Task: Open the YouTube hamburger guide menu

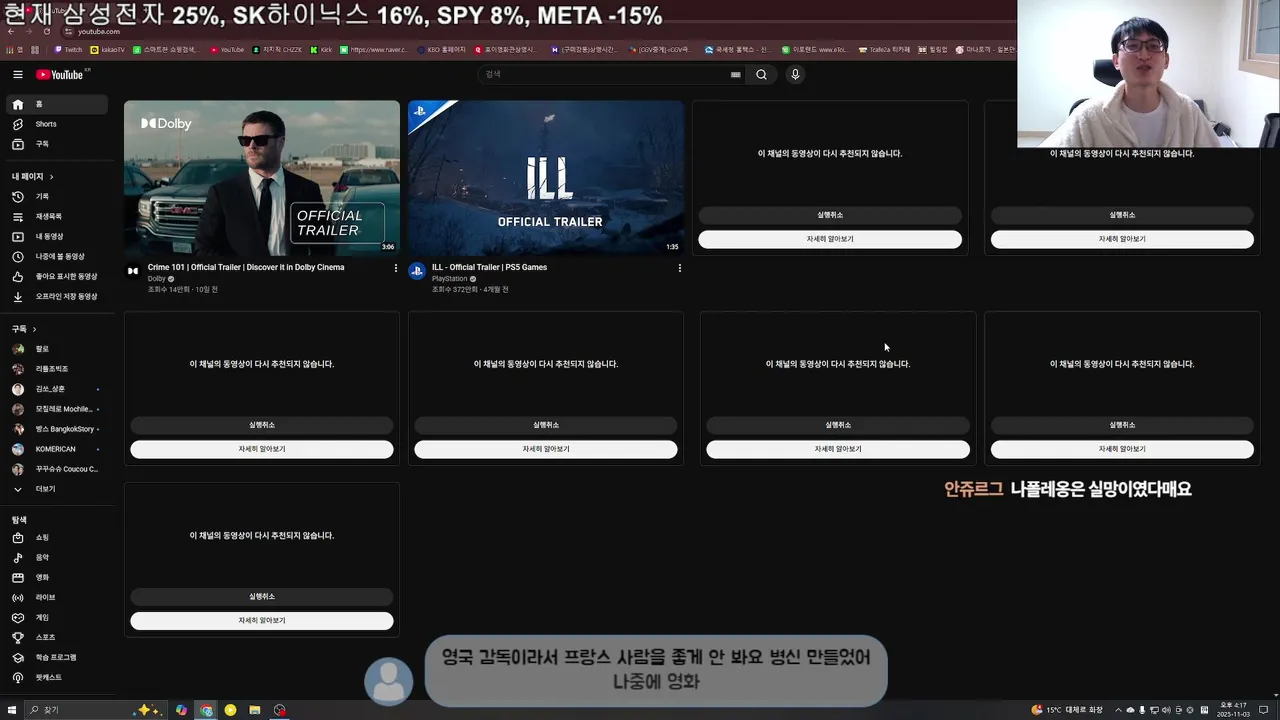Action: pos(17,74)
